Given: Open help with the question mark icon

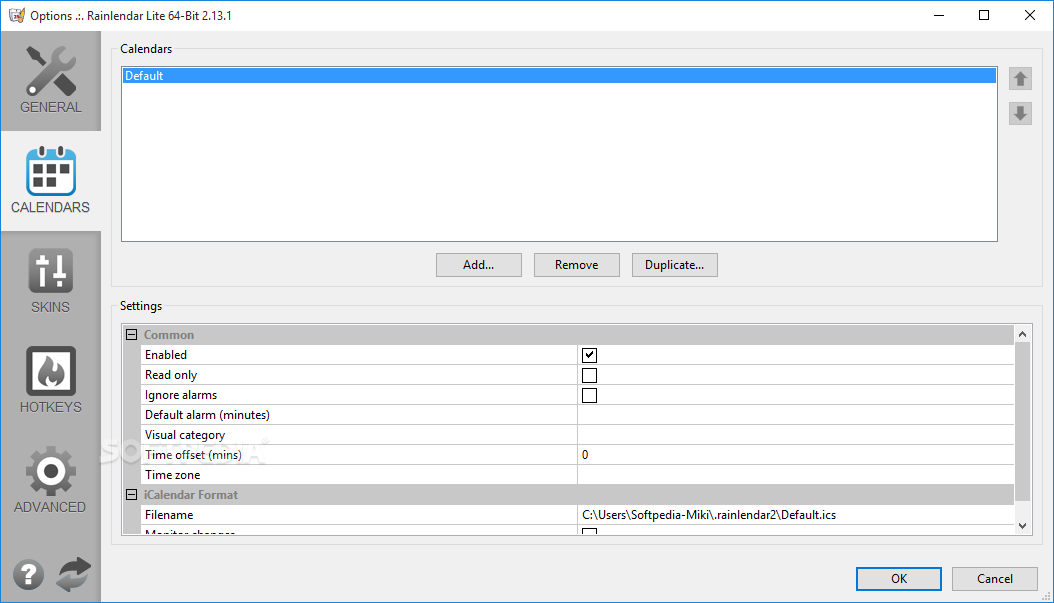Looking at the screenshot, I should coord(28,575).
